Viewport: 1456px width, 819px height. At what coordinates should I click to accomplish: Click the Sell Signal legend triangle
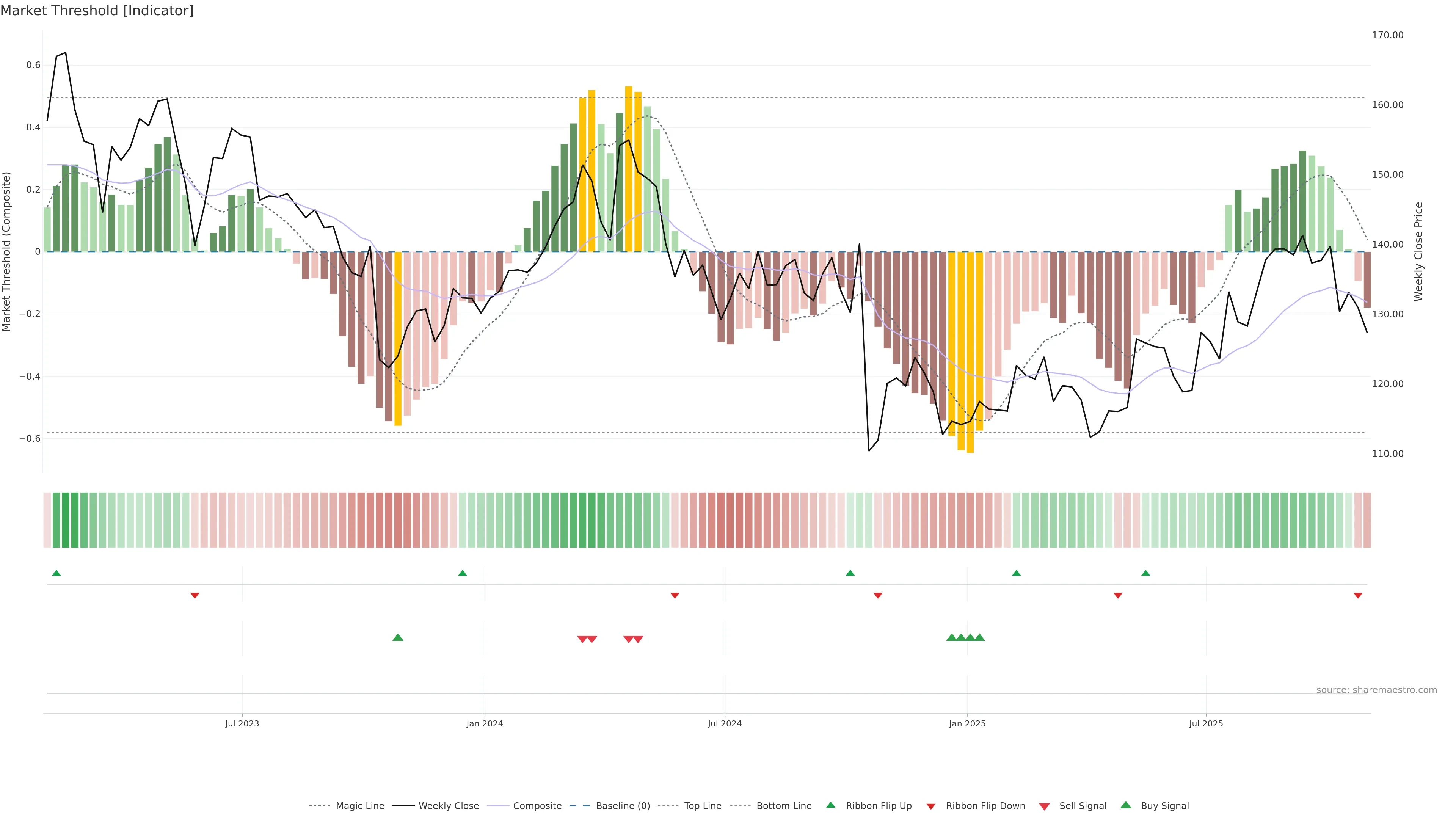pyautogui.click(x=1044, y=806)
